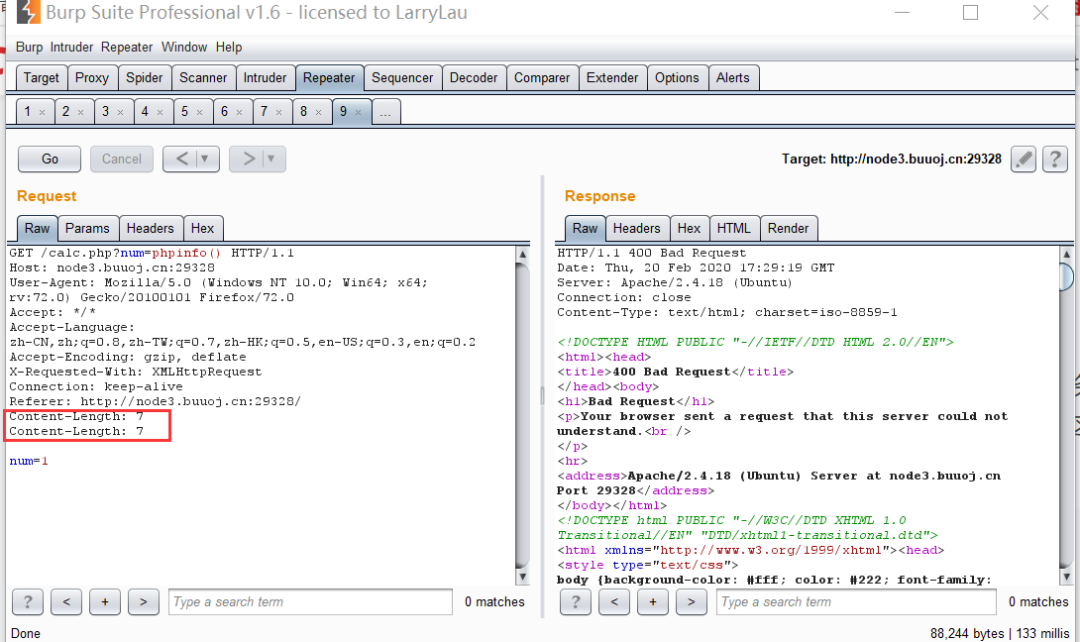The image size is (1080, 642).
Task: Show the Request Params view
Action: pos(87,228)
